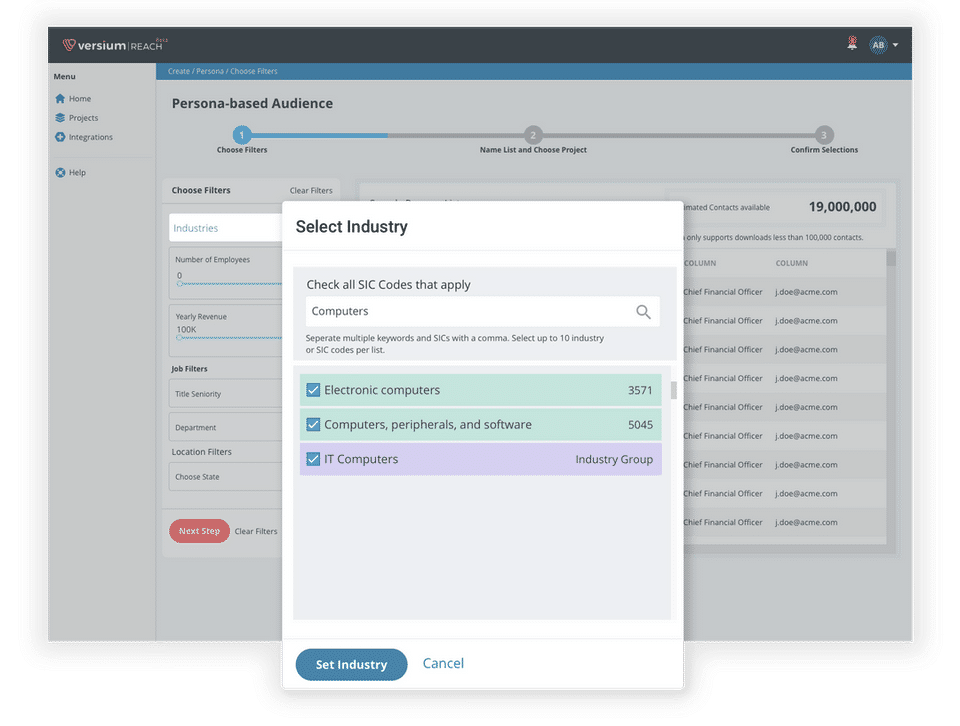
Task: Open Help in the sidebar menu
Action: [x=77, y=173]
